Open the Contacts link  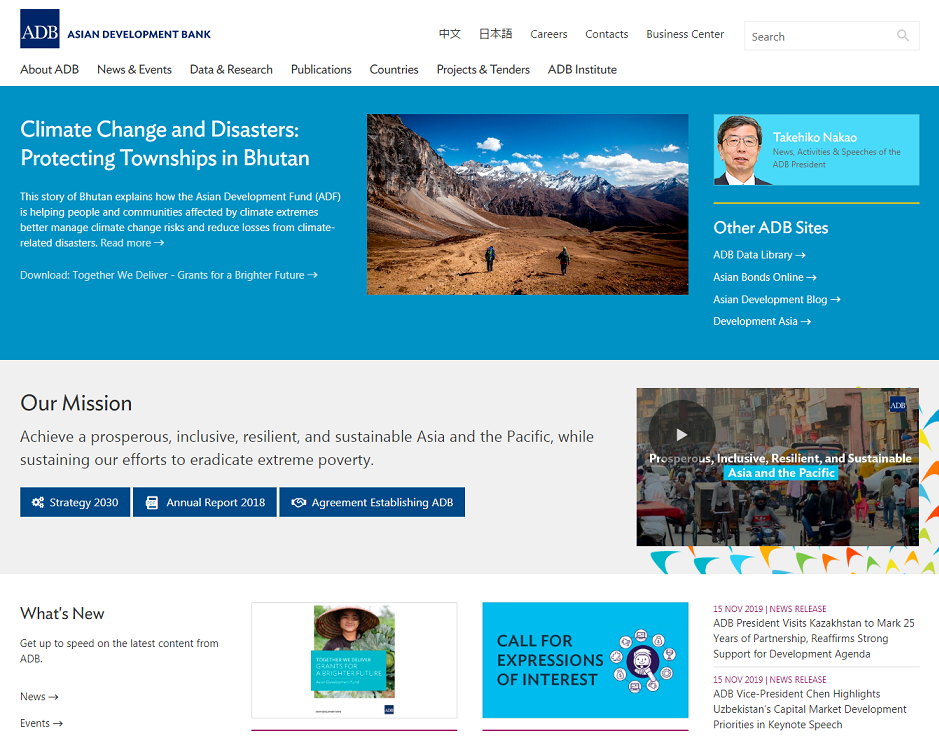pyautogui.click(x=607, y=34)
